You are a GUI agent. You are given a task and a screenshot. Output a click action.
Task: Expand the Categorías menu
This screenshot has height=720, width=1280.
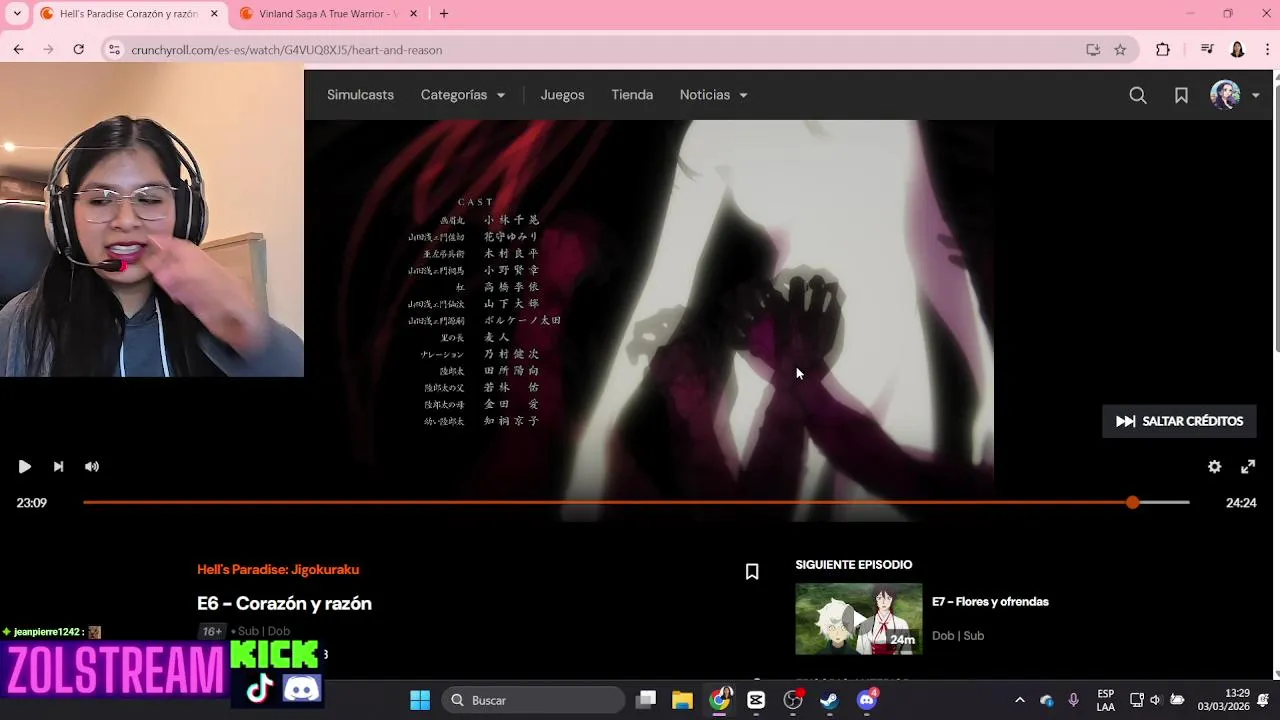pos(462,95)
